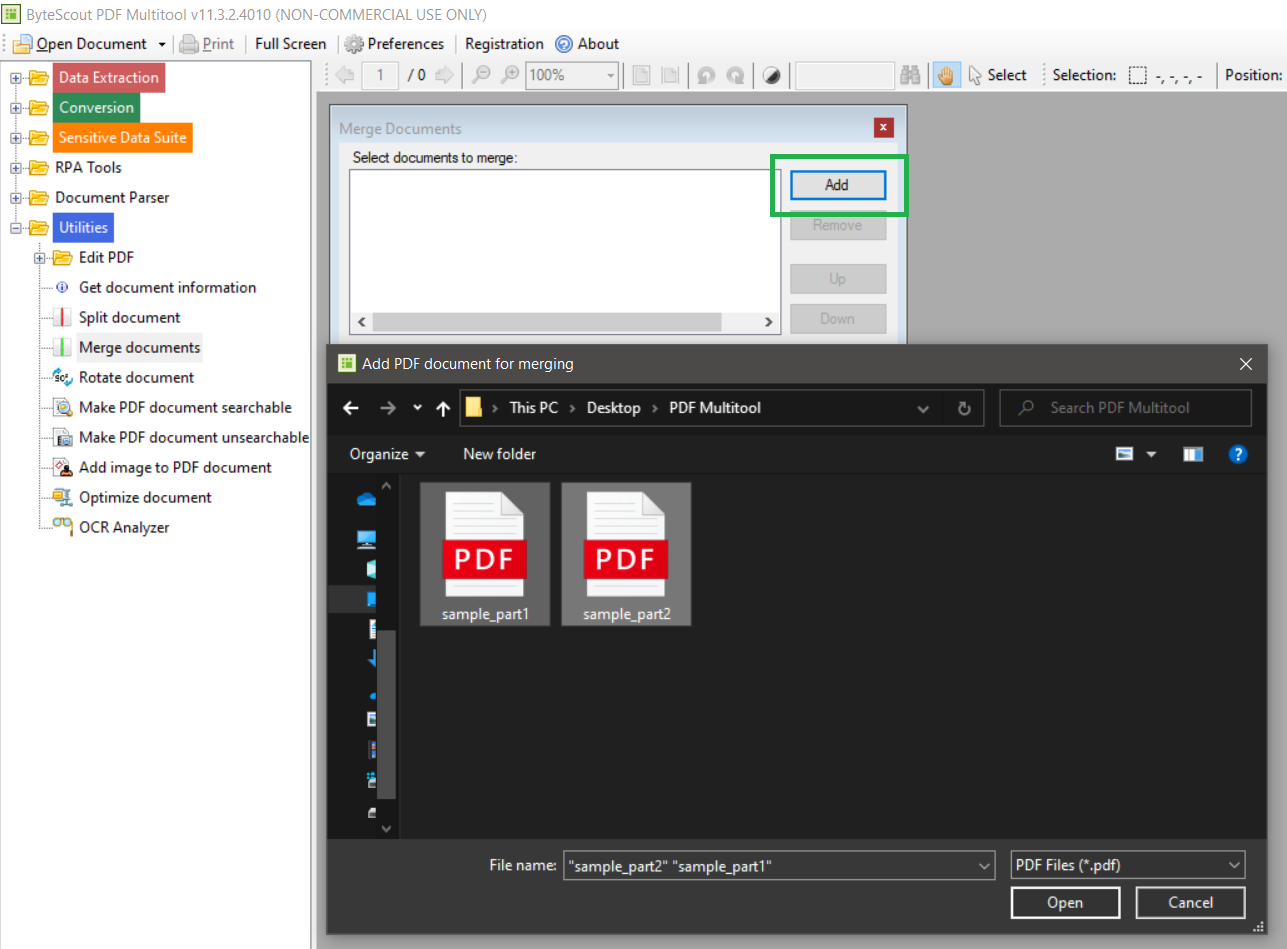Expand the Sensitive Data Suite node

point(16,138)
